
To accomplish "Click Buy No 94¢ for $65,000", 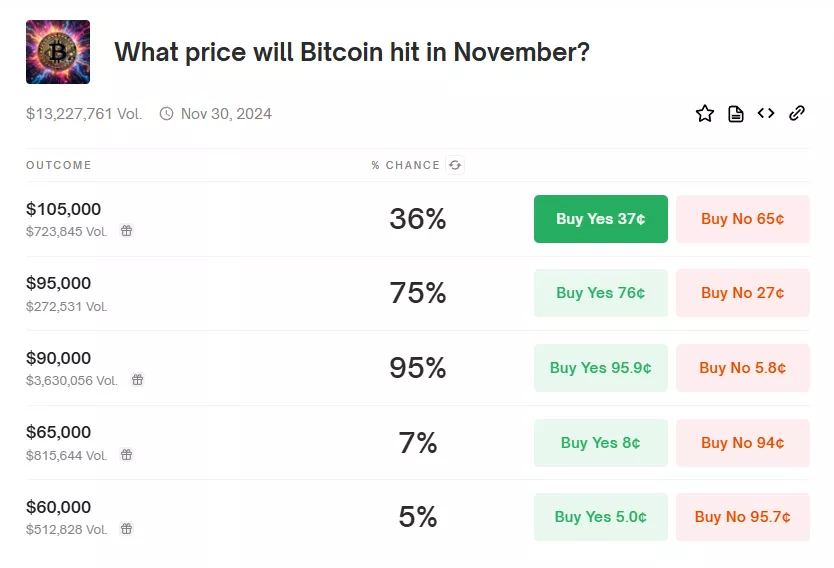I will click(x=742, y=443).
